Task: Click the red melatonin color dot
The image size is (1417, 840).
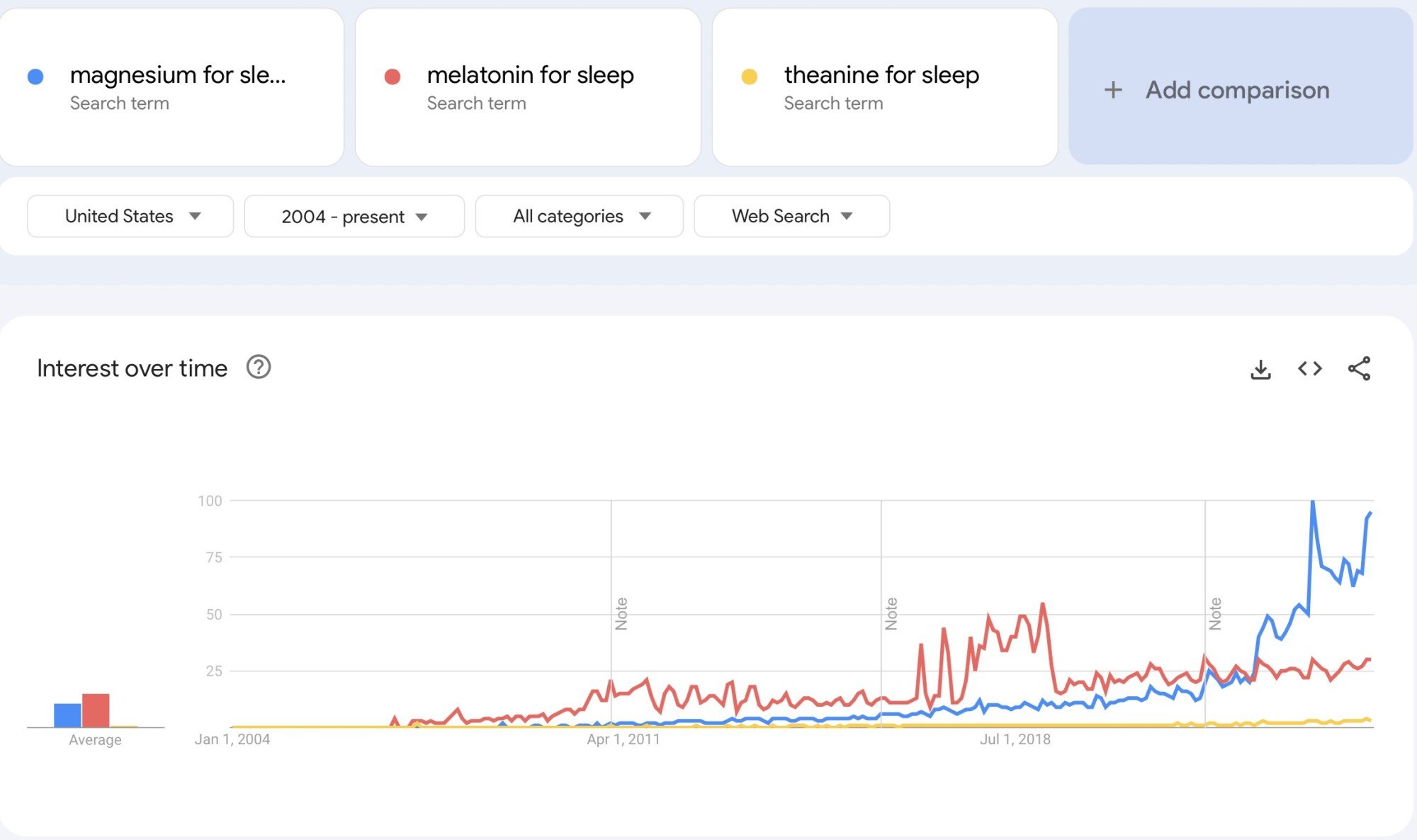Action: (x=393, y=76)
